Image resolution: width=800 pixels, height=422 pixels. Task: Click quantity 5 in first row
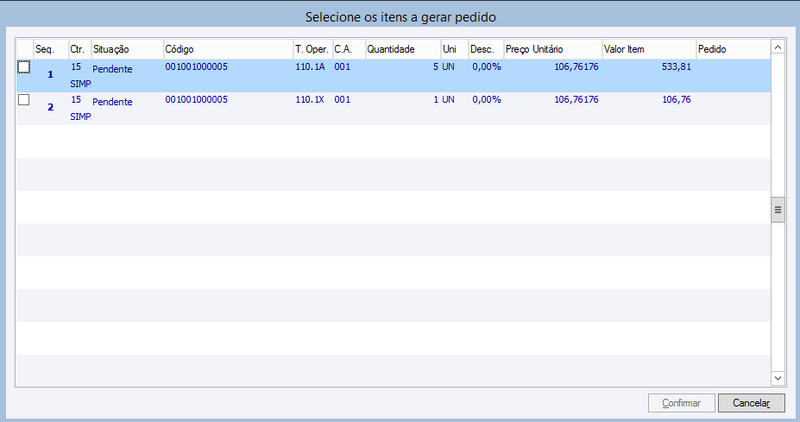(436, 67)
